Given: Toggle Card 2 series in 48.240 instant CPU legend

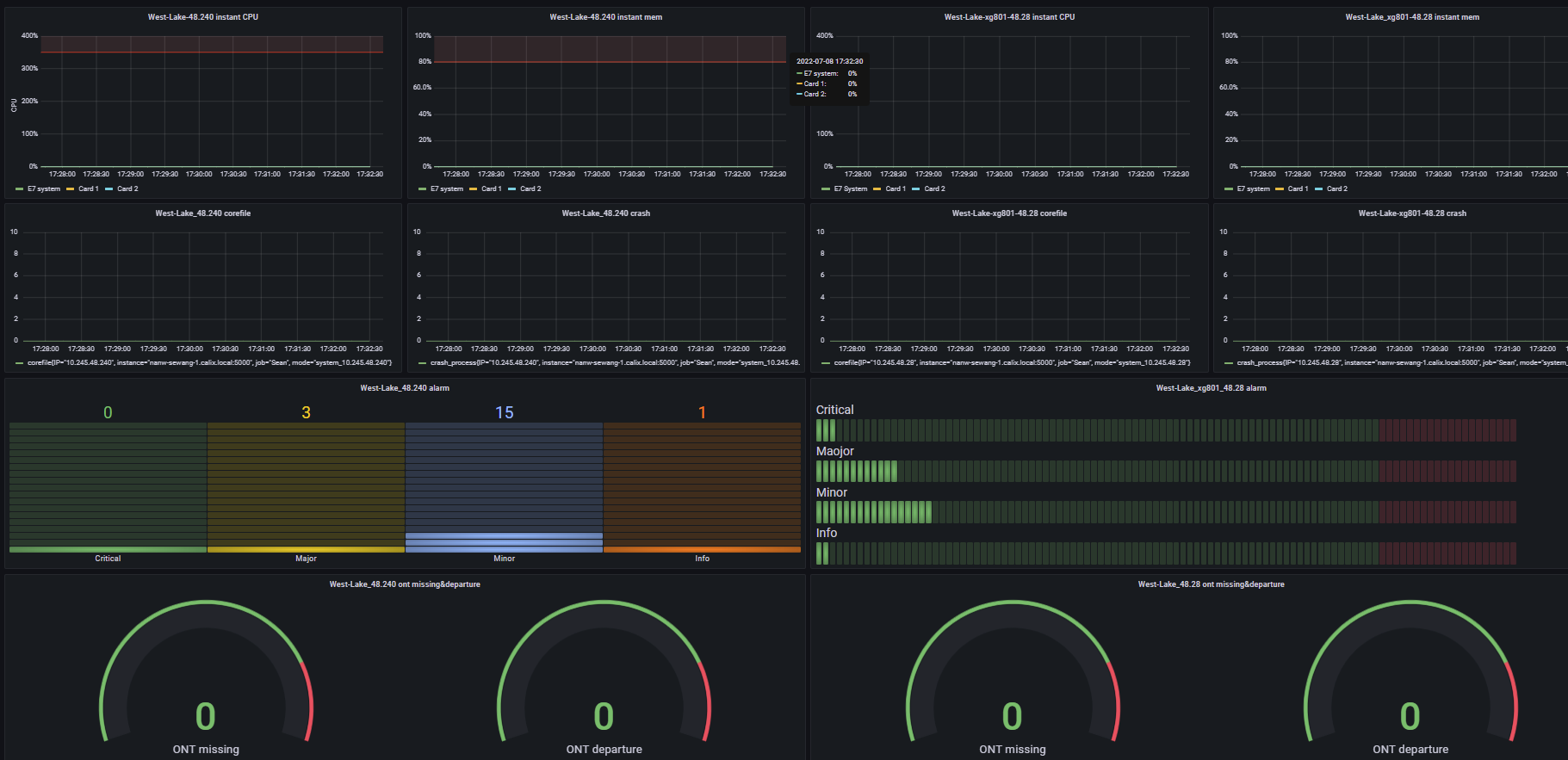Looking at the screenshot, I should point(127,188).
